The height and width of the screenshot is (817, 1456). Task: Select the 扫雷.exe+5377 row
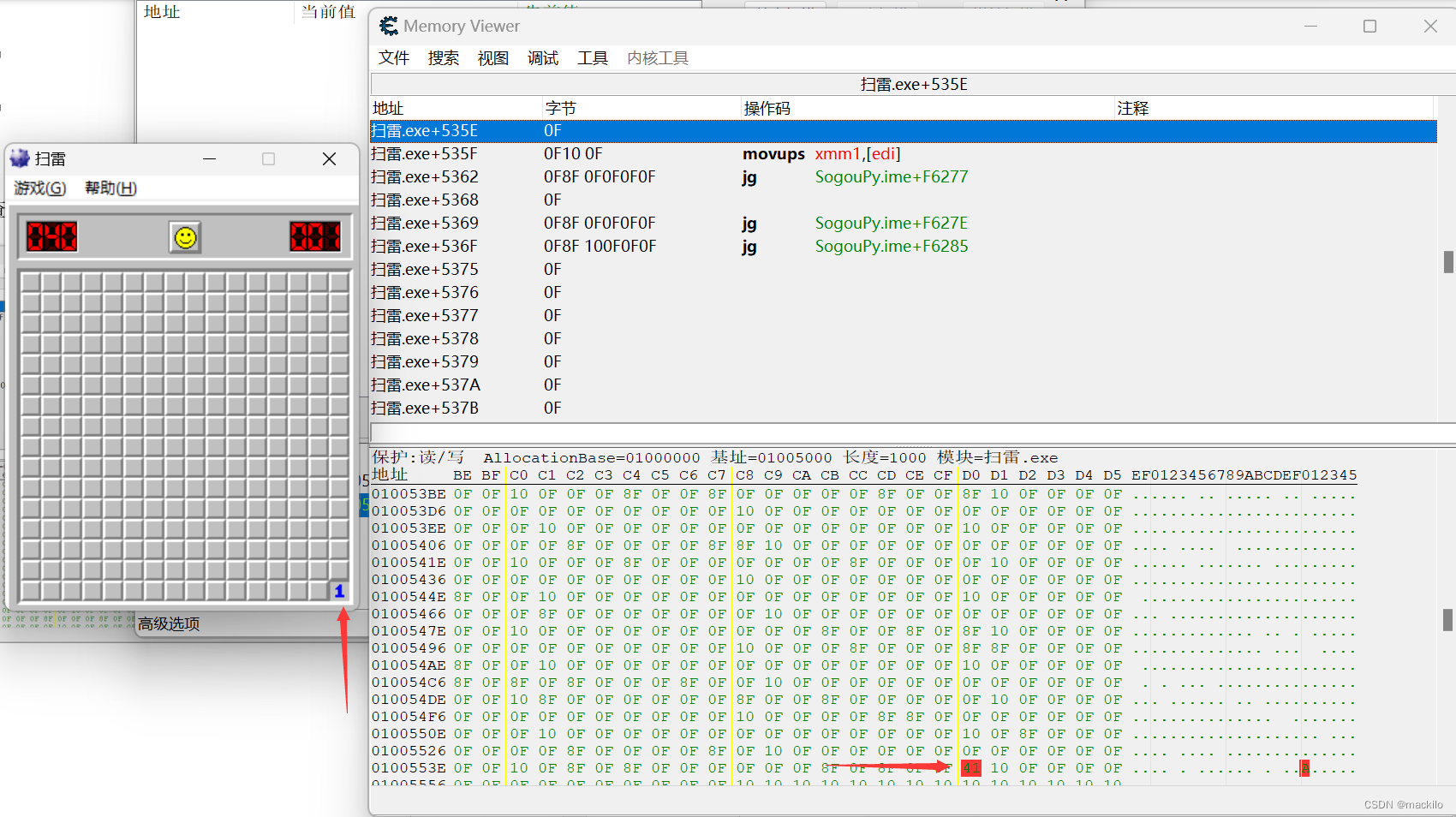pos(904,316)
